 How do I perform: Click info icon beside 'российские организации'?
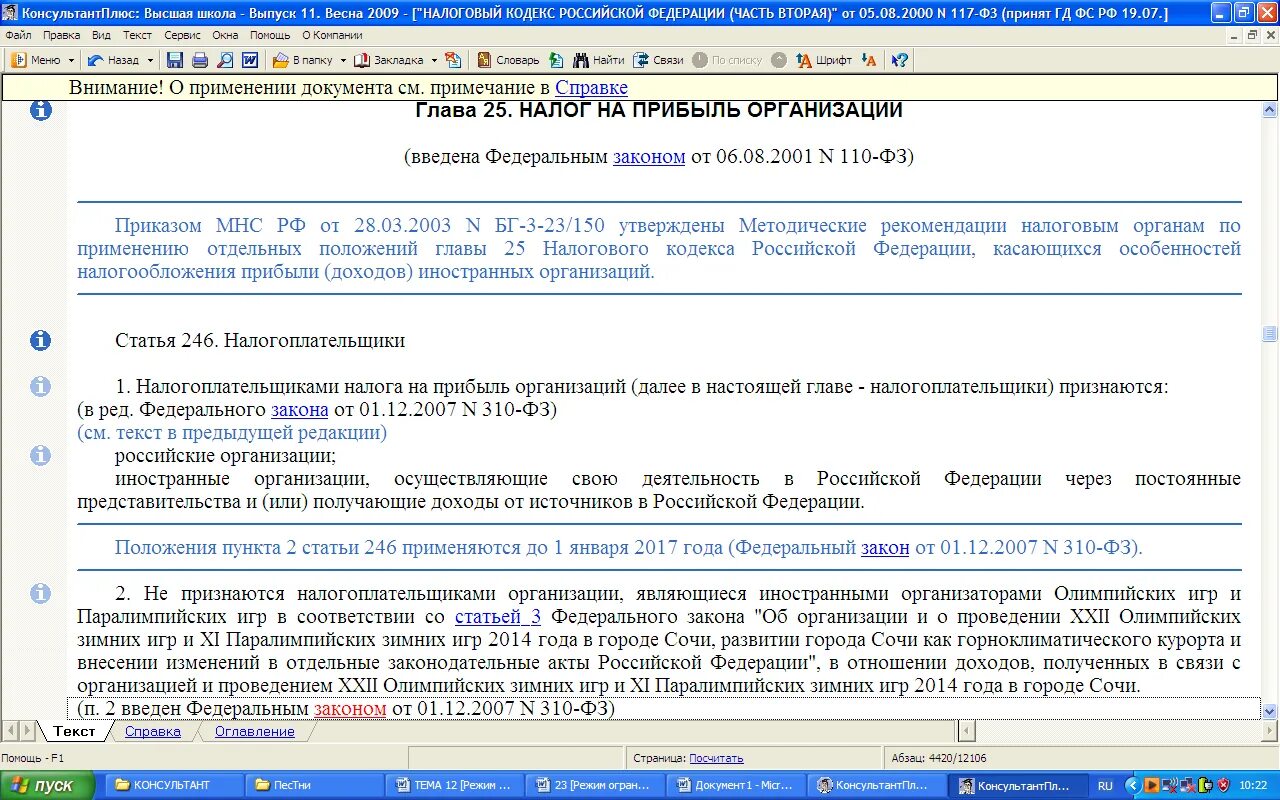(x=40, y=455)
